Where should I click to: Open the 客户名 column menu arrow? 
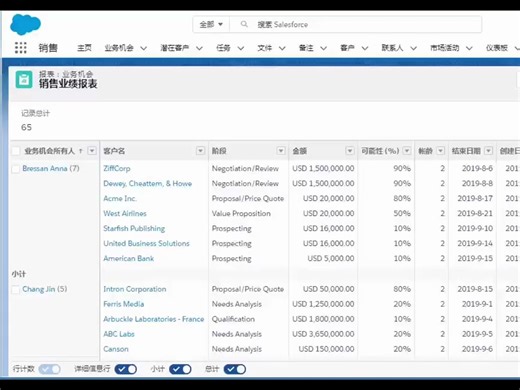(x=200, y=151)
